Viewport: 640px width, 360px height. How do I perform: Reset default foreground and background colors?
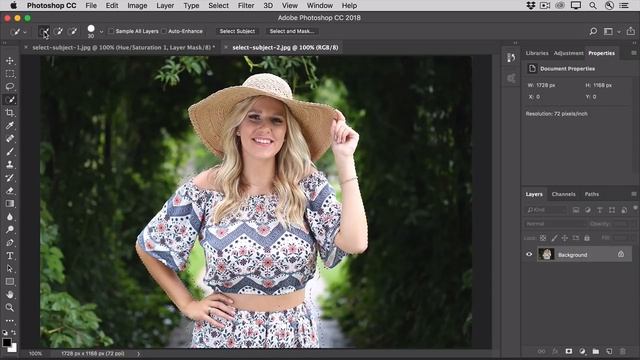coord(5,333)
